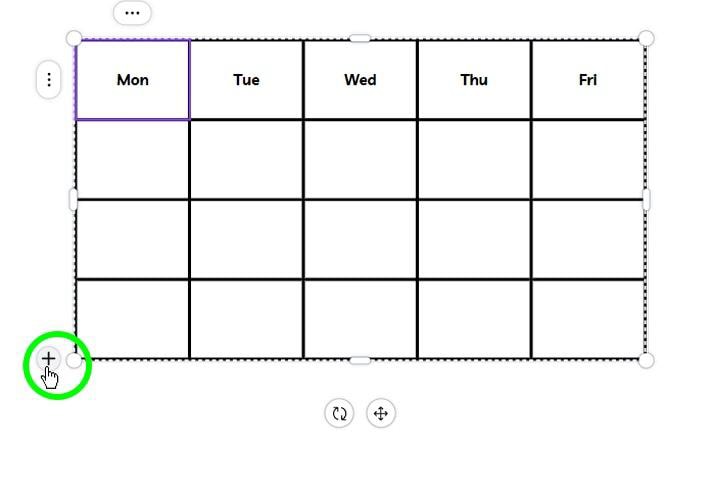Click the left edge middle handle
The height and width of the screenshot is (491, 703).
point(74,200)
